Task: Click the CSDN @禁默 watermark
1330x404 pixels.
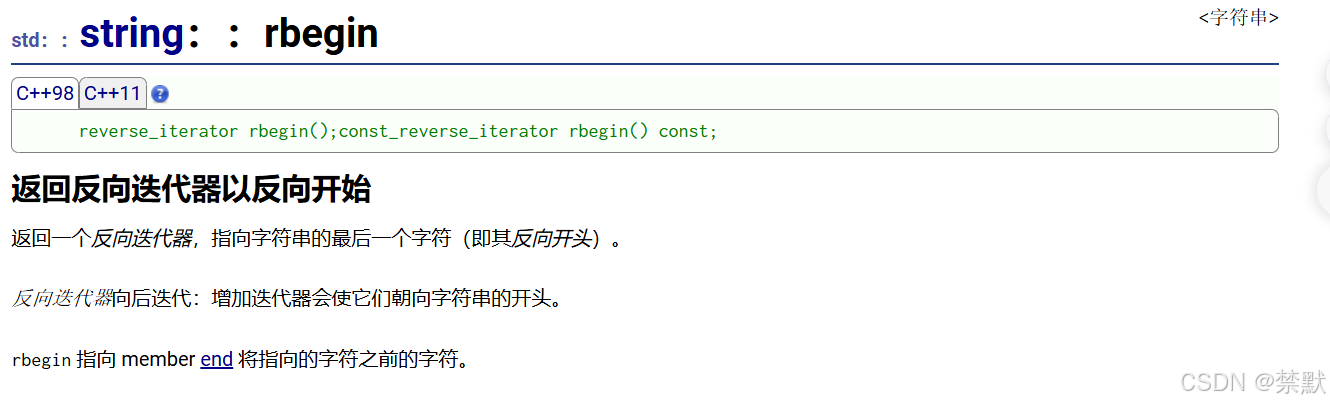Action: tap(1253, 382)
